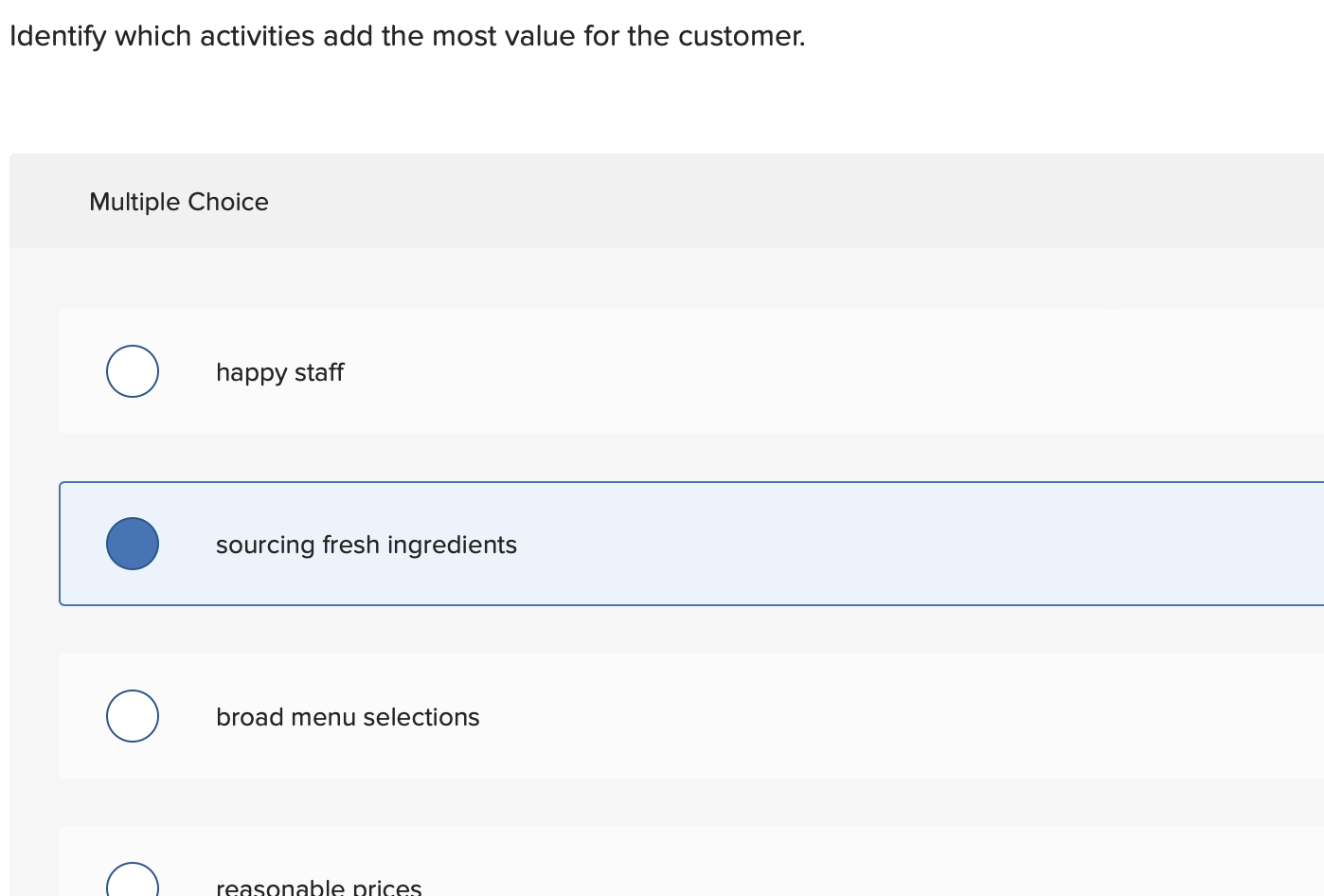Click the question text about customer value

[x=407, y=36]
